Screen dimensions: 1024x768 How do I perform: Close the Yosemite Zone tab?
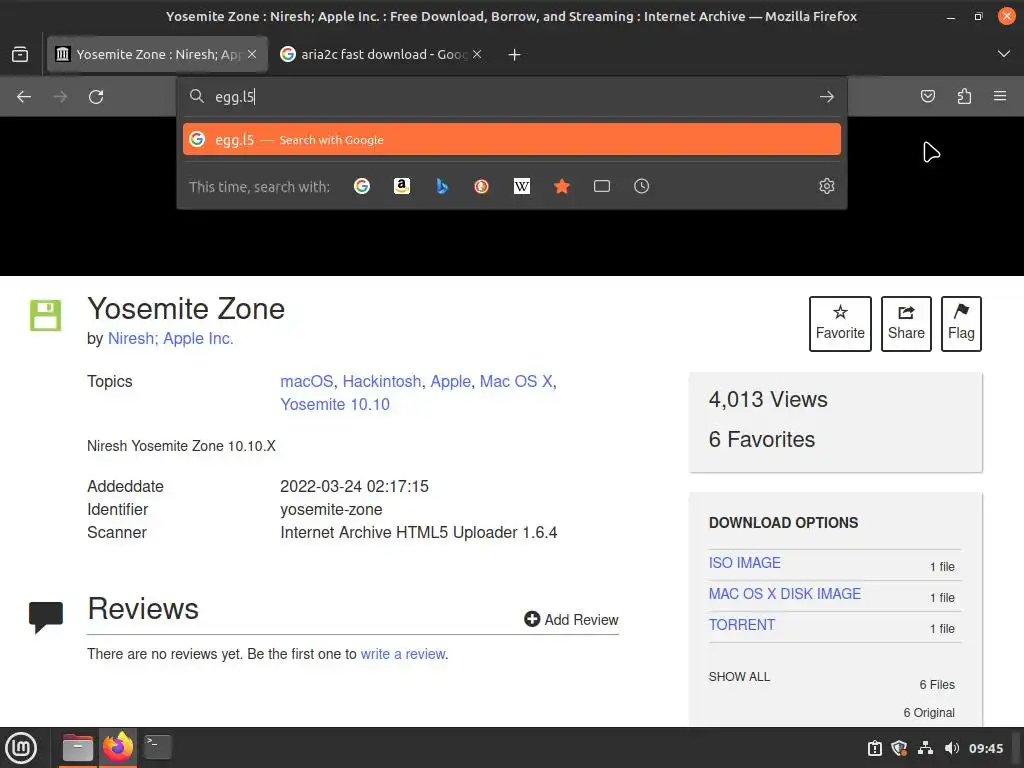pyautogui.click(x=252, y=54)
